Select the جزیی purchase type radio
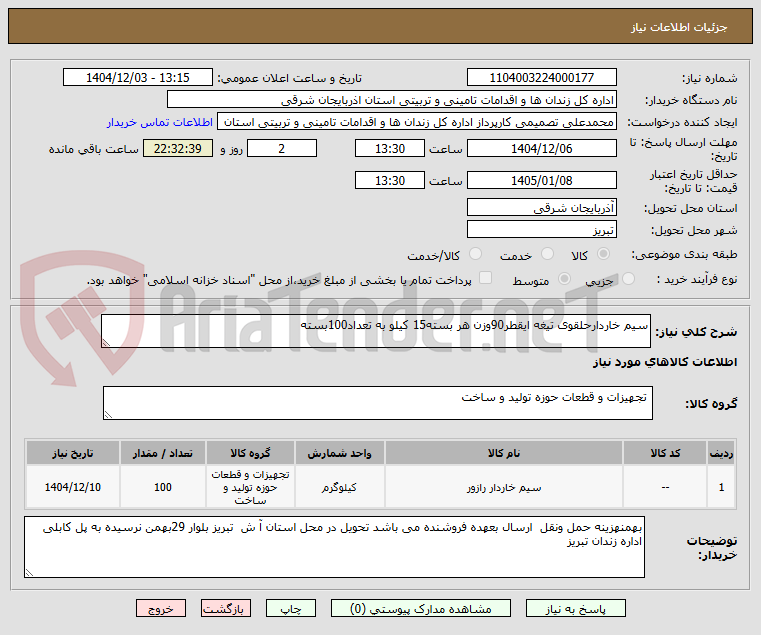761x635 pixels. 629,279
